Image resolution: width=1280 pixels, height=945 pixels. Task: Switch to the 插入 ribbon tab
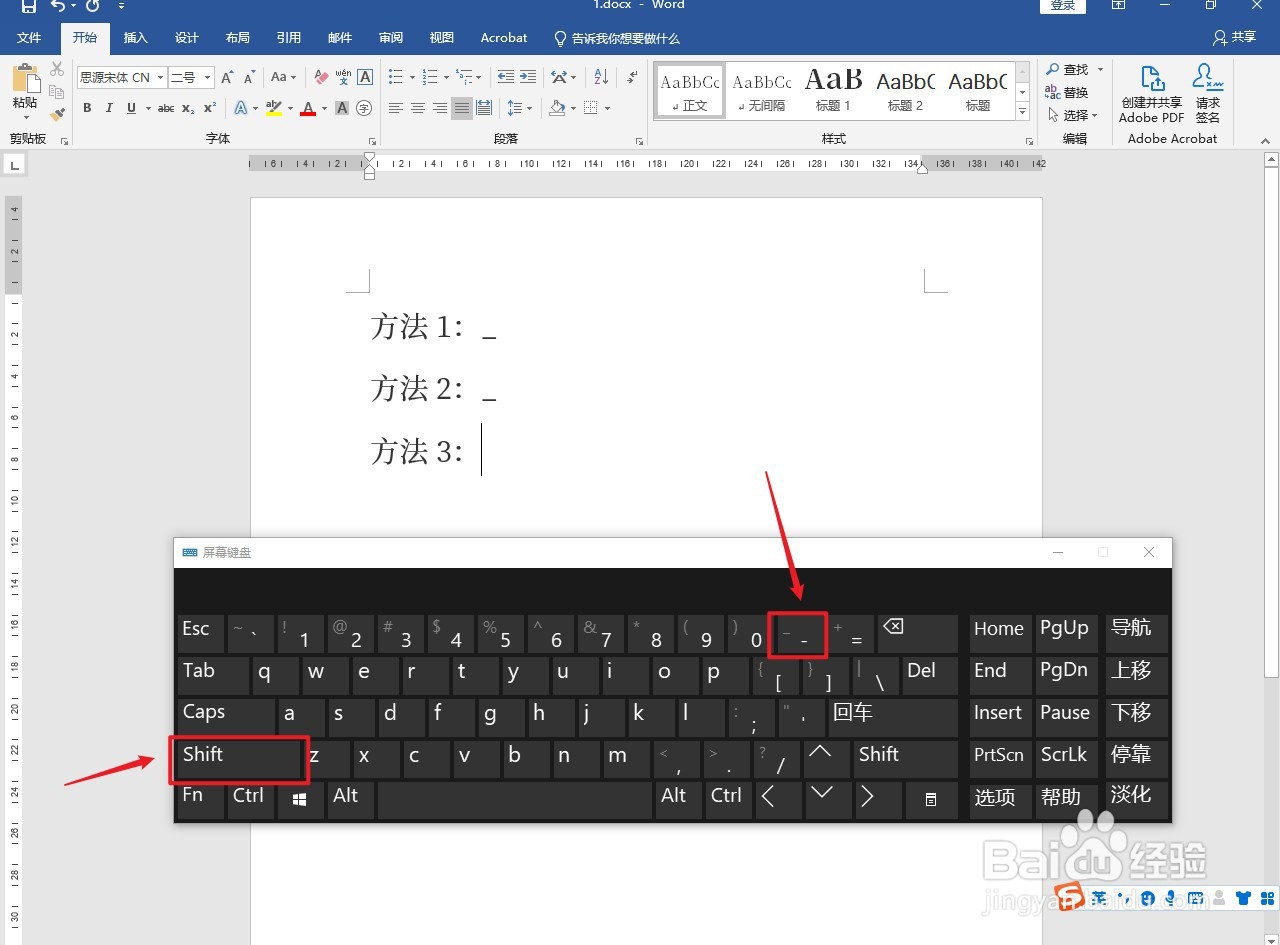pyautogui.click(x=135, y=38)
